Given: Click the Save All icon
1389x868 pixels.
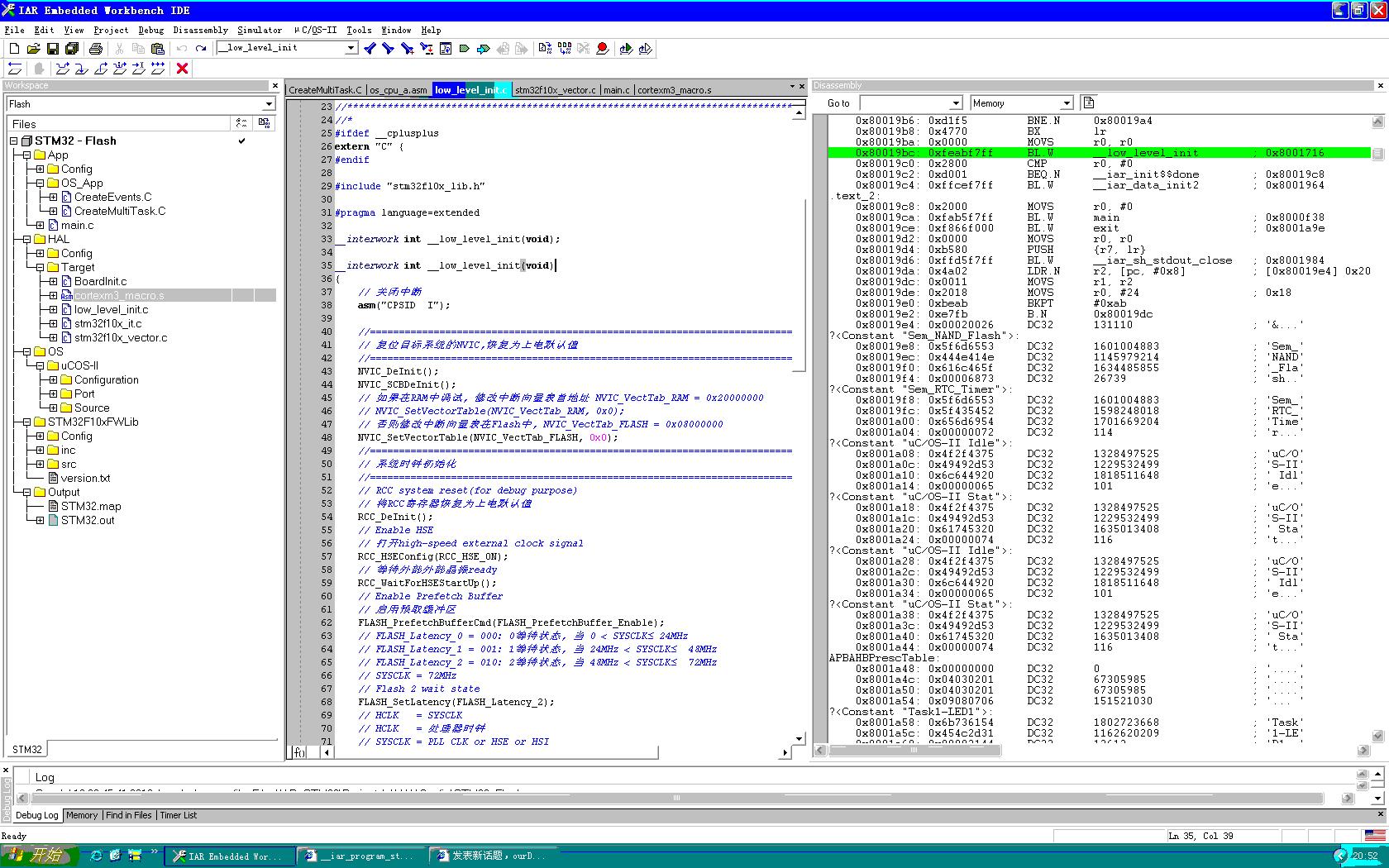Looking at the screenshot, I should [x=72, y=49].
